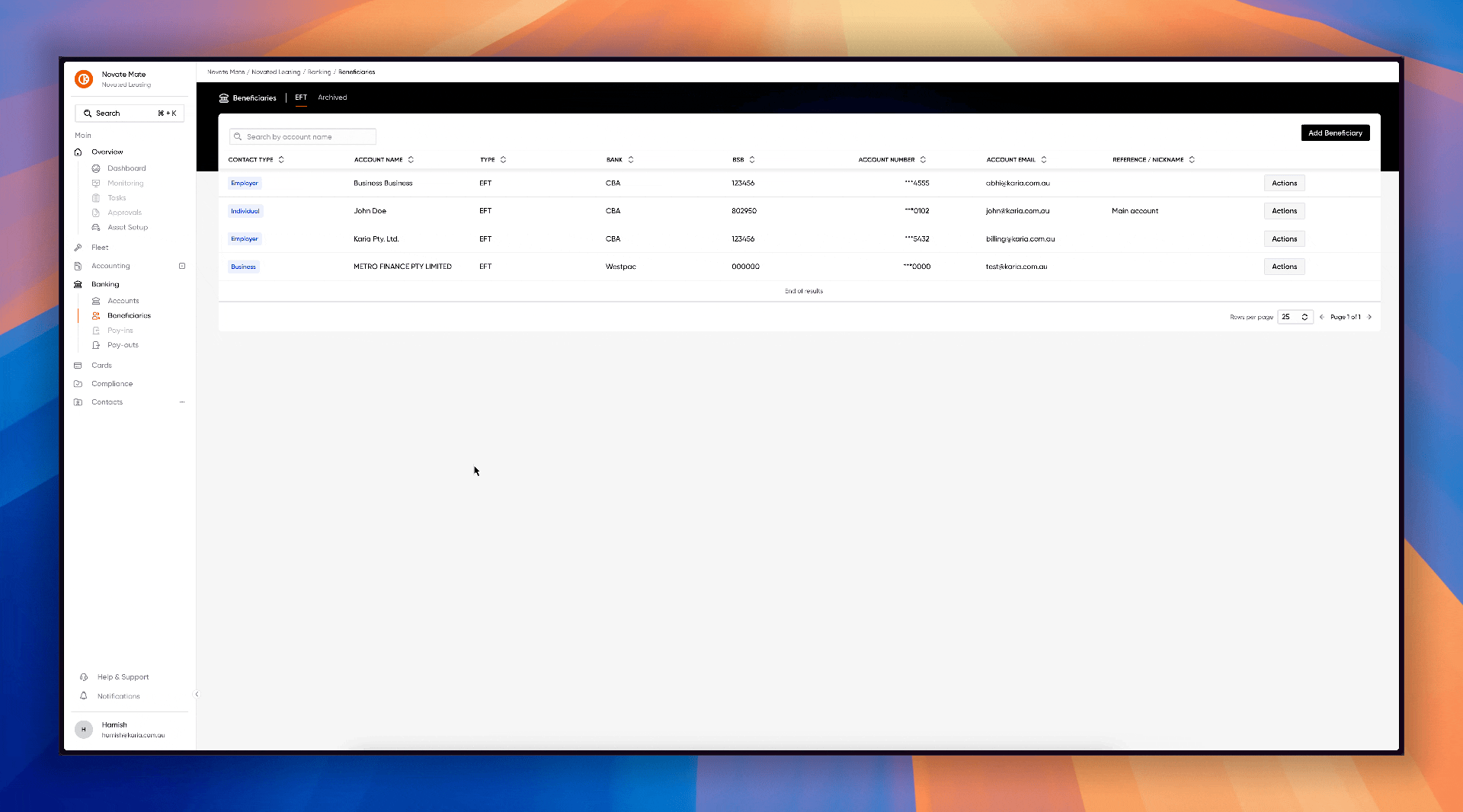
Task: Click the Notifications bell icon
Action: tap(84, 695)
